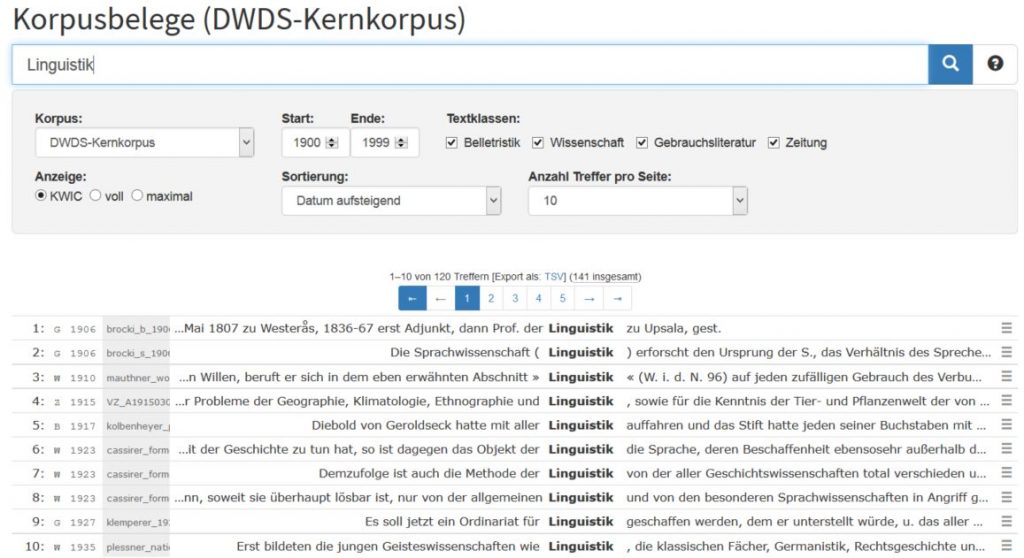Screen dimensions: 1024x558
Task: Uncheck the Belletristik text class checkbox
Action: coord(453,143)
